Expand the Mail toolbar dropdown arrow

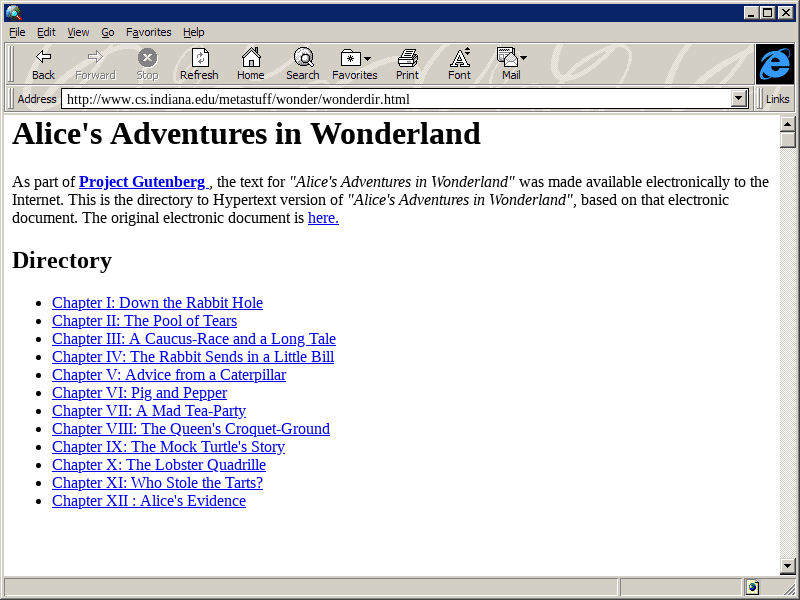pyautogui.click(x=523, y=58)
